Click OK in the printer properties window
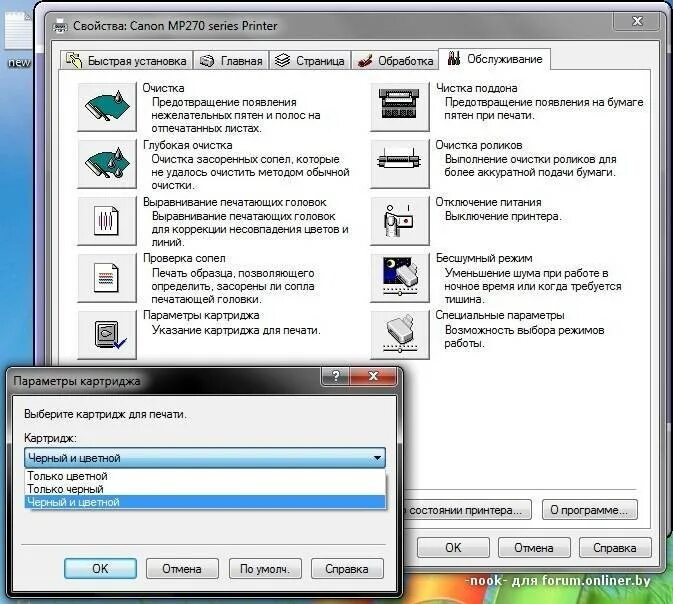673x604 pixels. coord(453,548)
